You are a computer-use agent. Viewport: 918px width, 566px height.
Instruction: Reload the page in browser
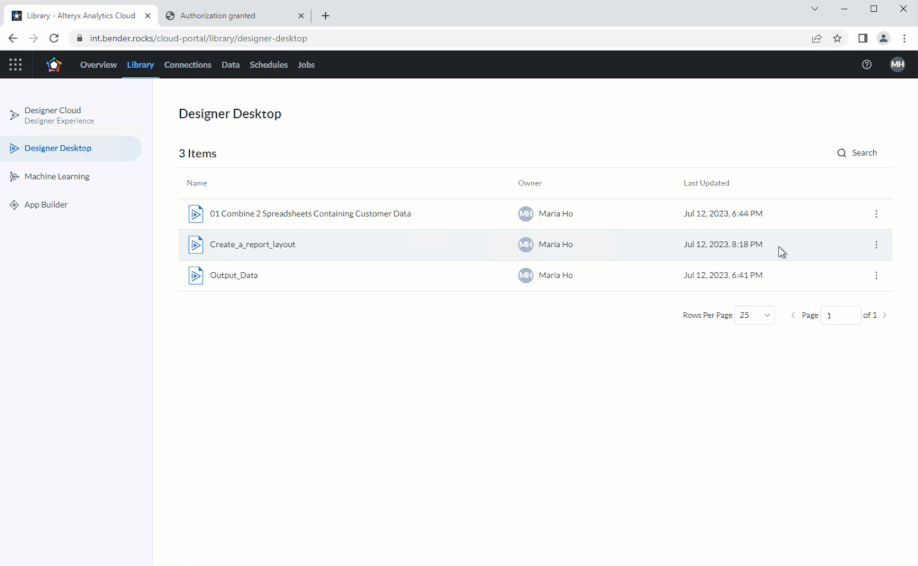(54, 38)
